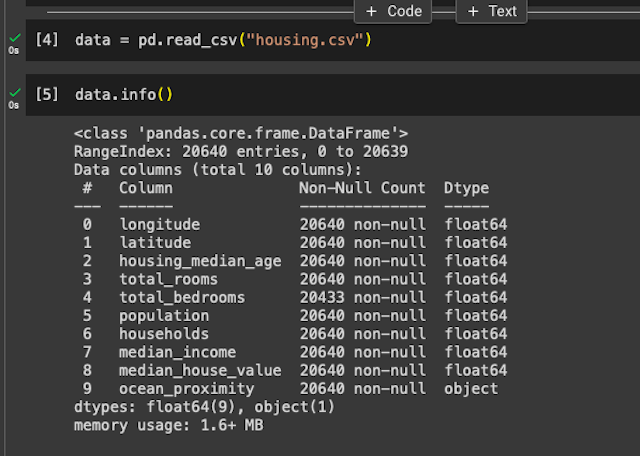This screenshot has height=456, width=640.
Task: Click the RangeIndex 20640 entries line
Action: (x=241, y=152)
